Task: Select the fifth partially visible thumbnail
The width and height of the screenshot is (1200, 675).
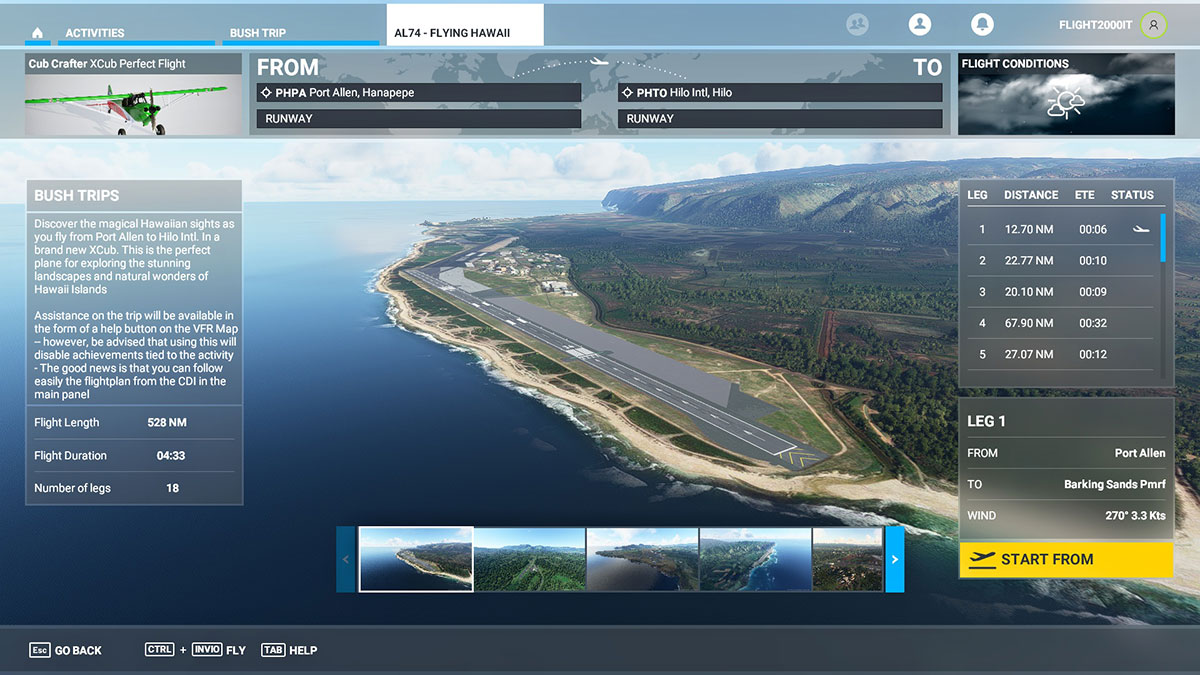Action: coord(848,559)
